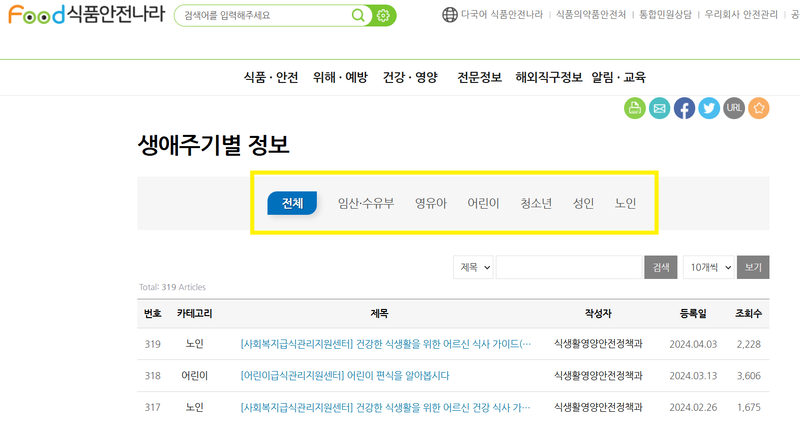Click the board search text field

tap(568, 267)
